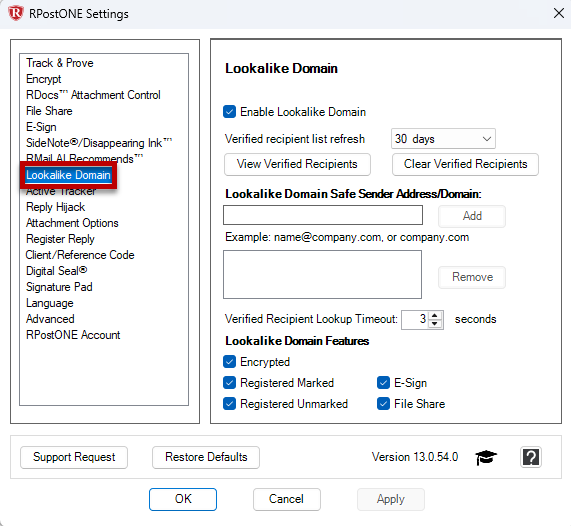The width and height of the screenshot is (571, 526).
Task: Toggle the E-Sign feature checkbox
Action: click(383, 383)
